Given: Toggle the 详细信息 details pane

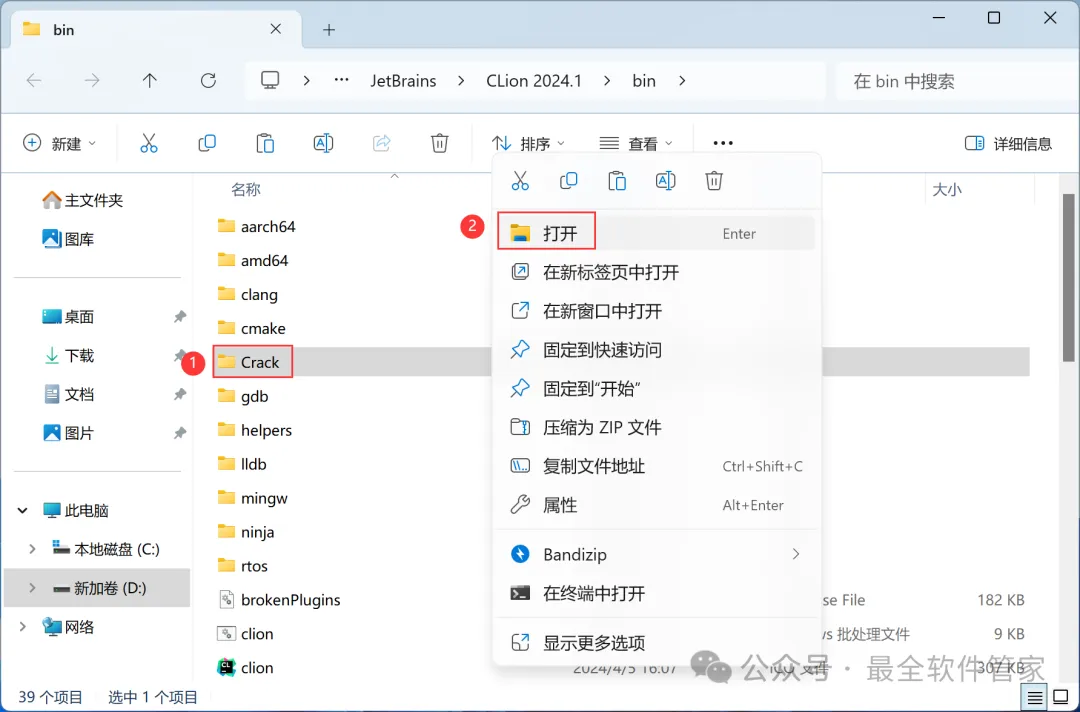Looking at the screenshot, I should pos(1008,143).
